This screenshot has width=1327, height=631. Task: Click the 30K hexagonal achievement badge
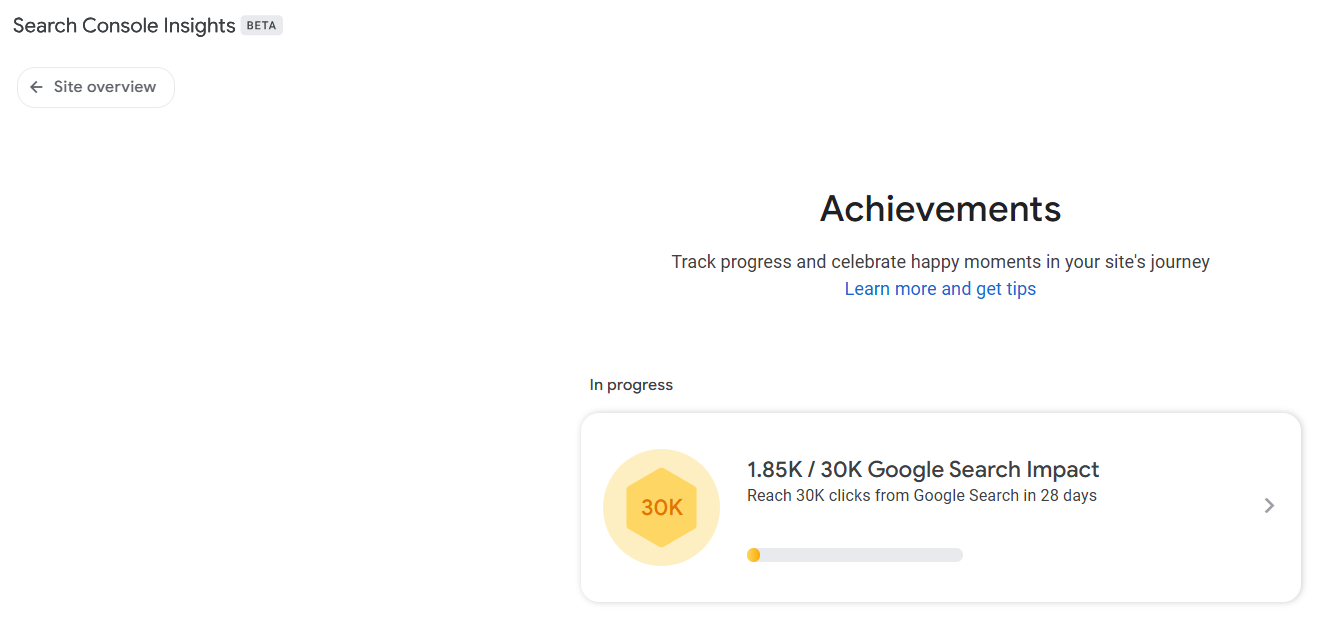661,507
